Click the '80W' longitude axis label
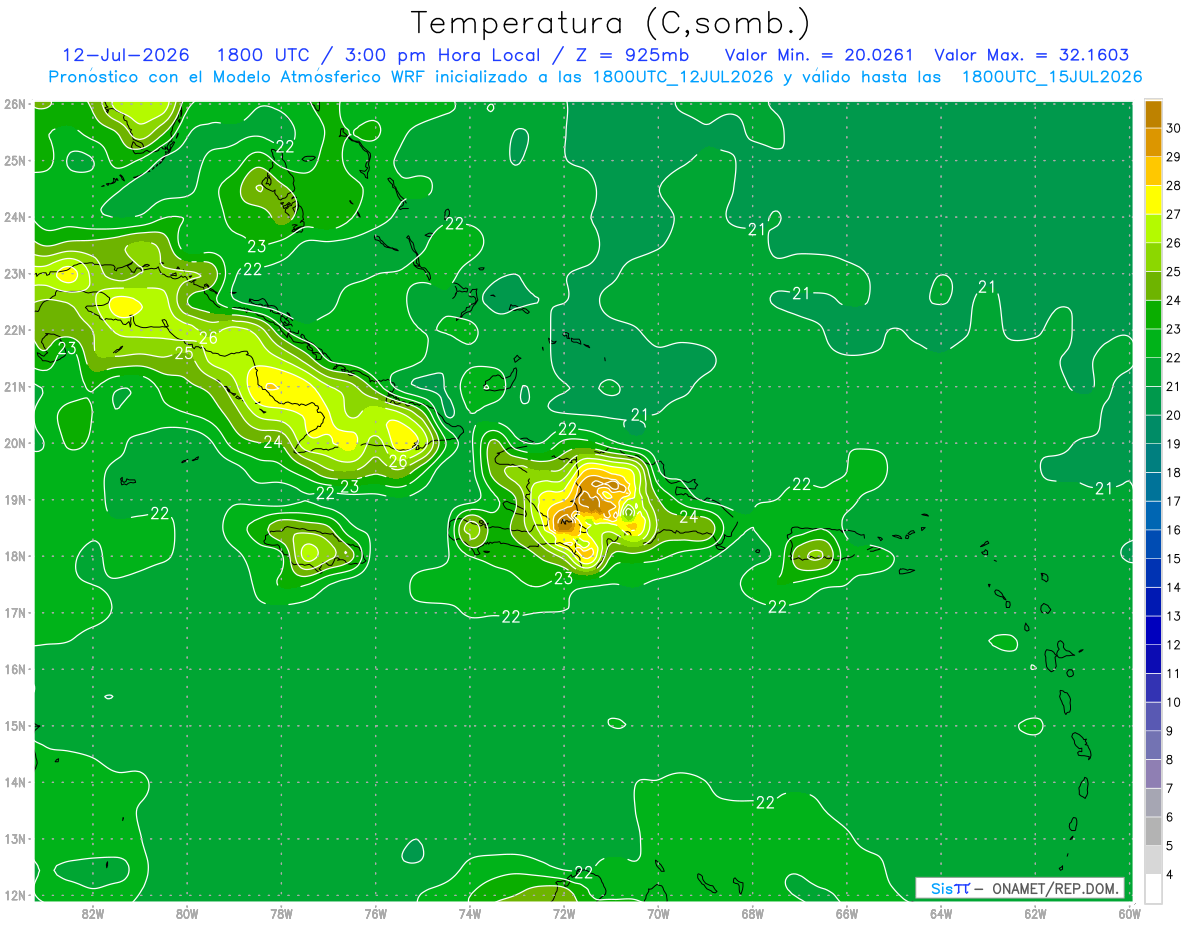Image resolution: width=1200 pixels, height=927 pixels. (187, 913)
